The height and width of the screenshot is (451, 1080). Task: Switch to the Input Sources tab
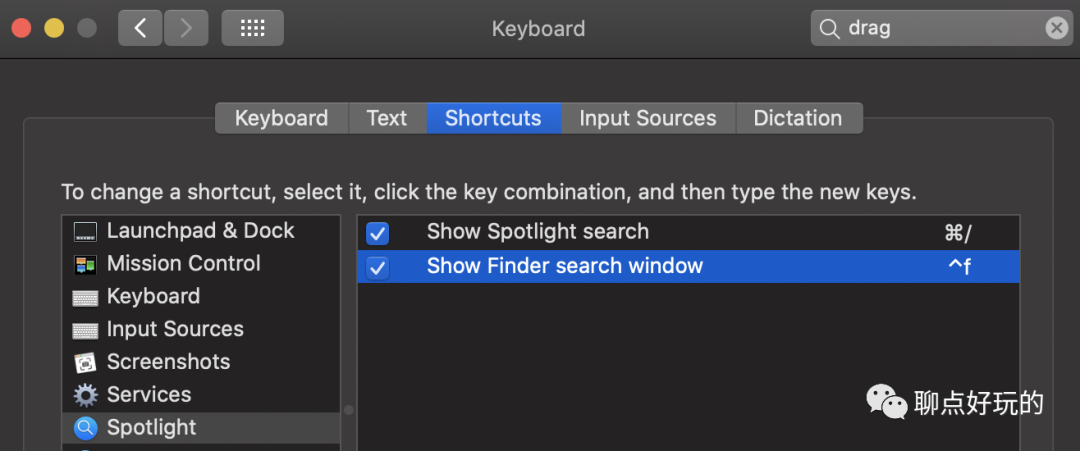tap(648, 118)
